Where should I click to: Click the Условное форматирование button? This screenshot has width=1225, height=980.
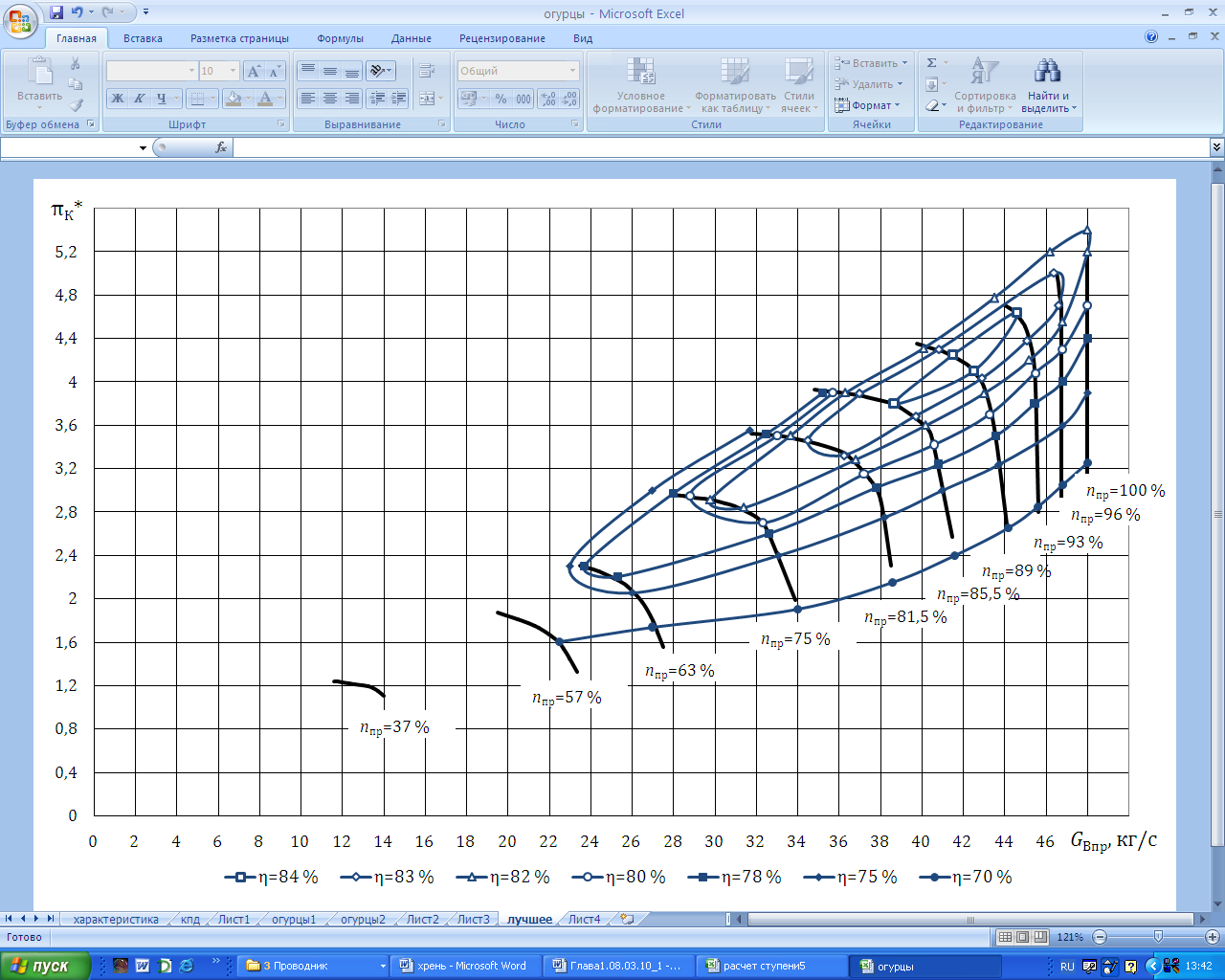641,85
